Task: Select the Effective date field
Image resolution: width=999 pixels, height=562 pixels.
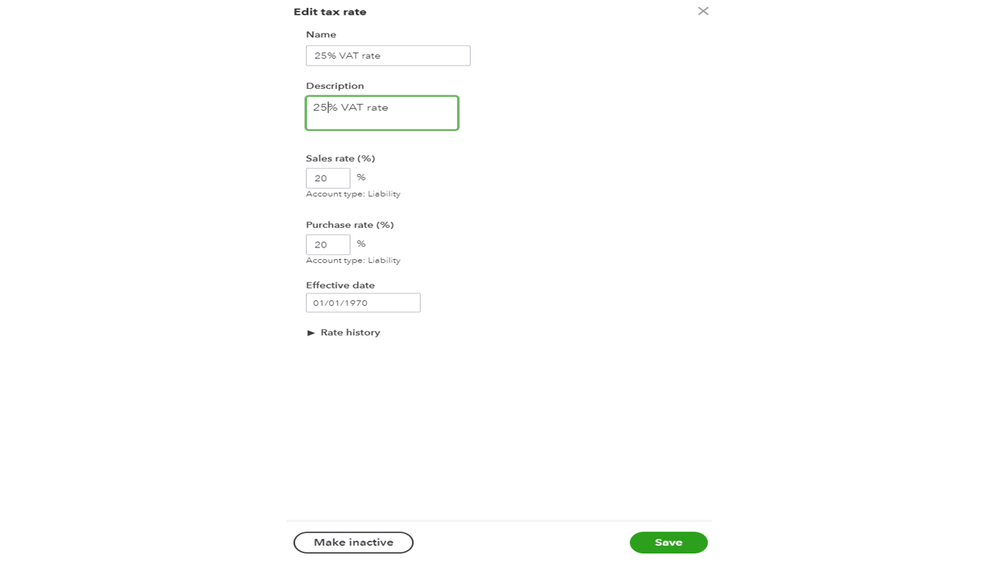Action: [362, 303]
